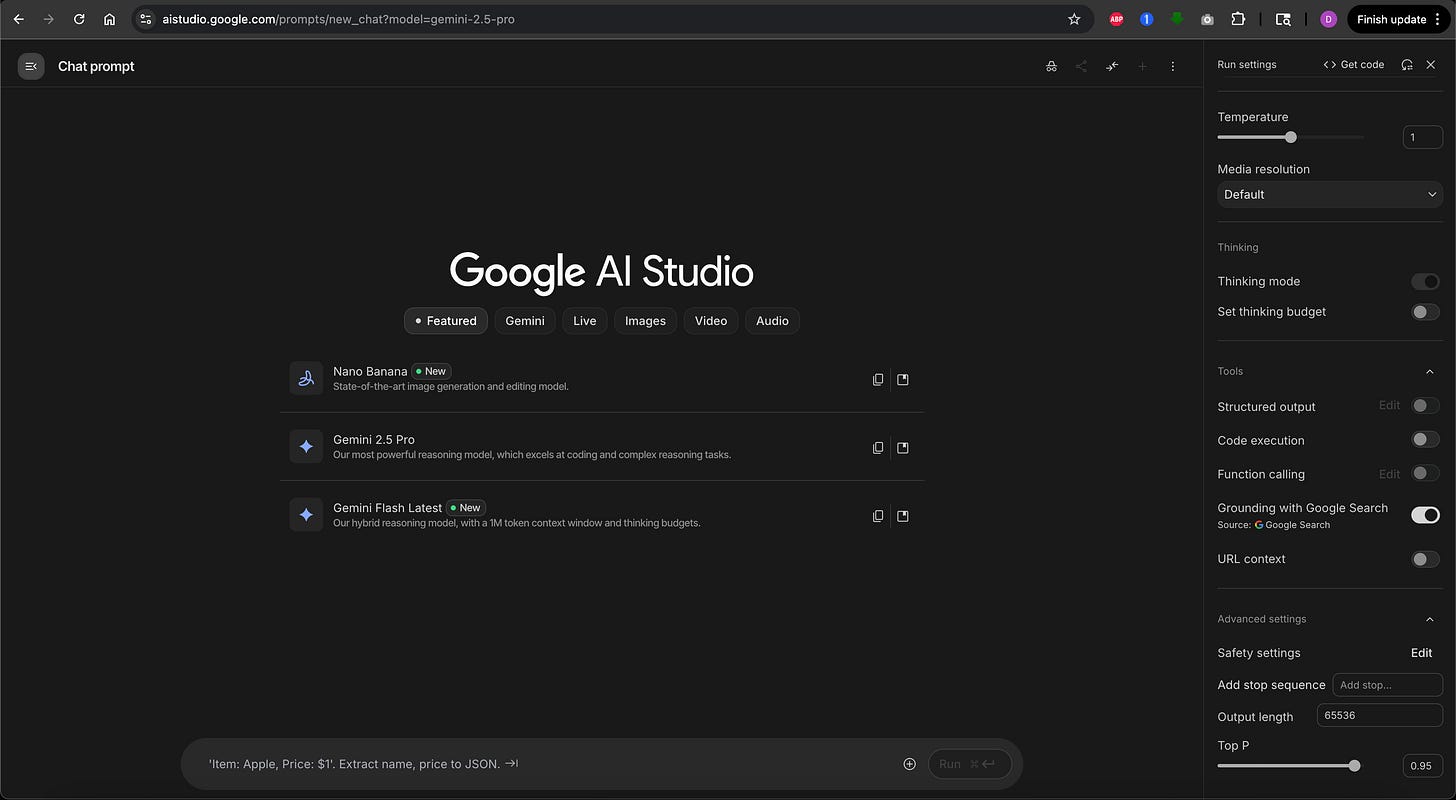Select the Featured tab

click(x=446, y=321)
